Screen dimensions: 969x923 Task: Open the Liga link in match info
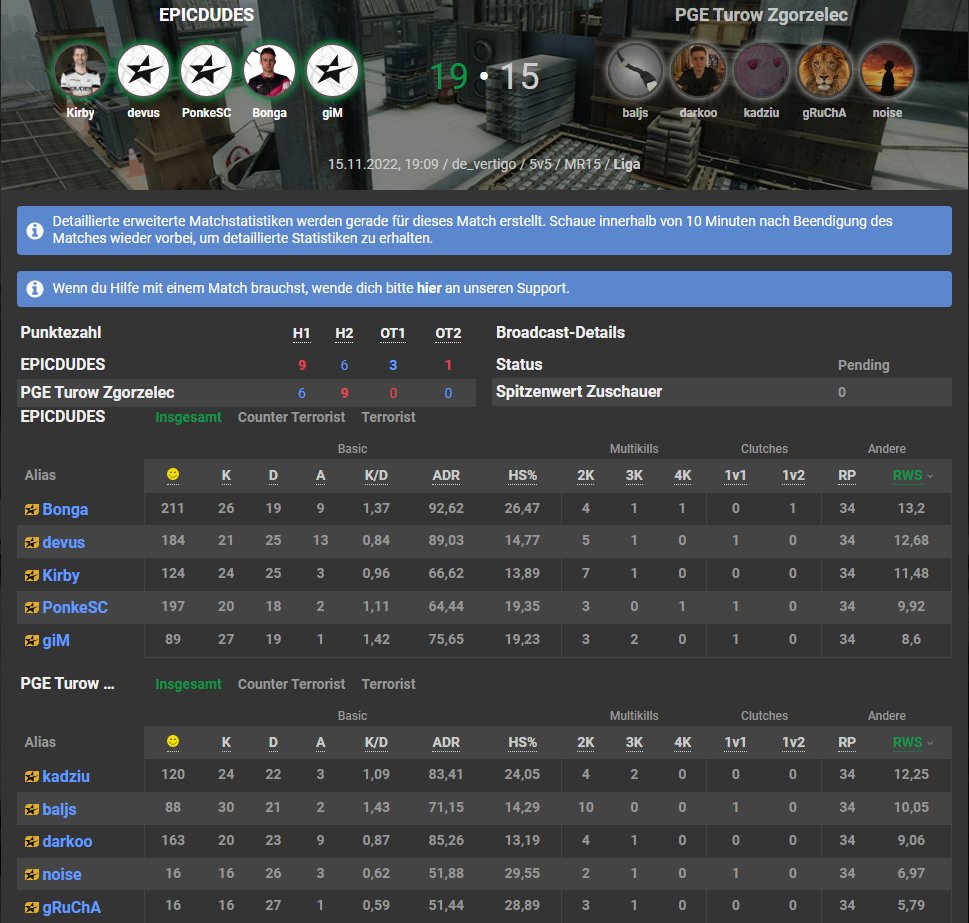click(627, 164)
